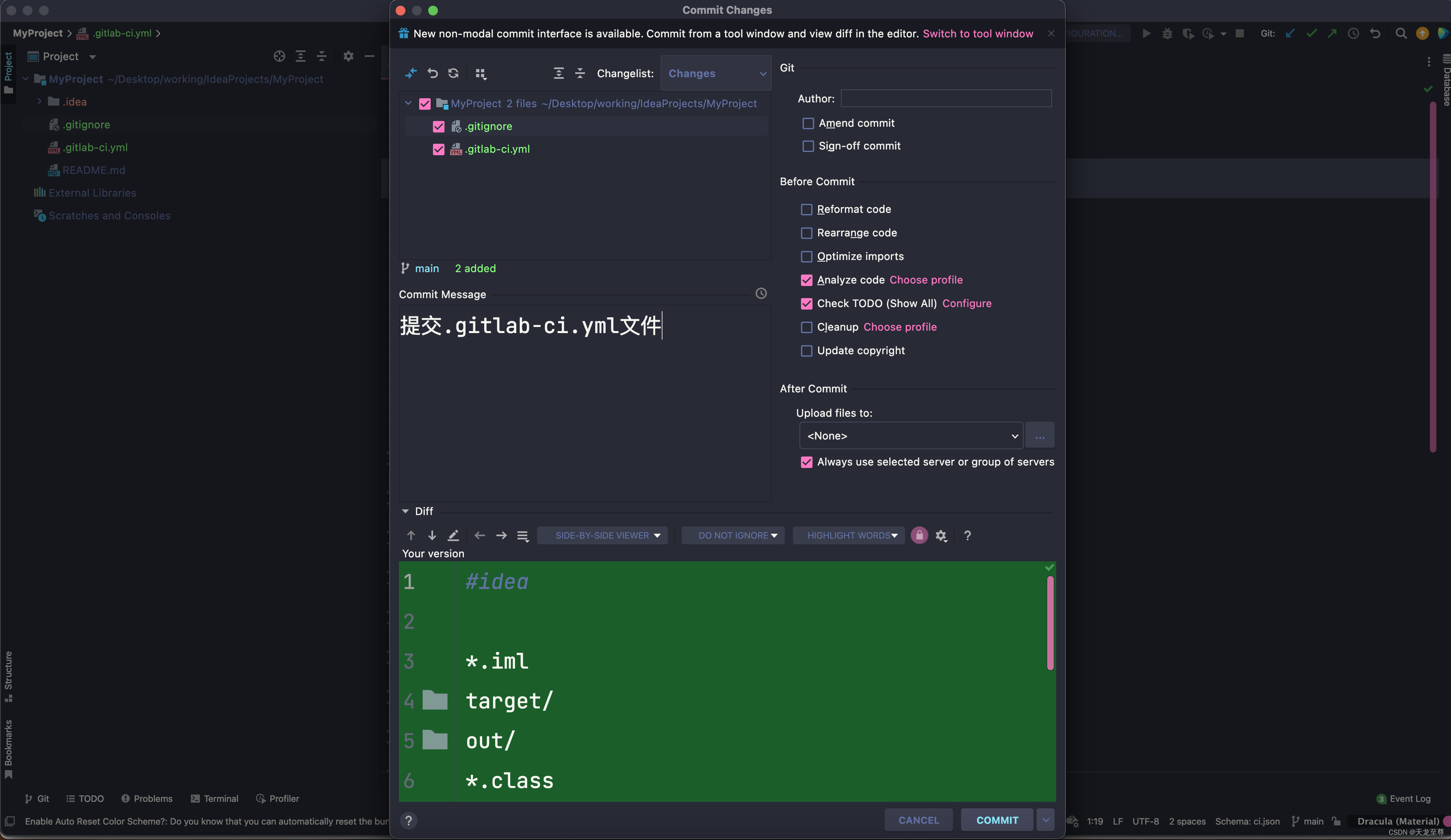Viewport: 1451px width, 840px height.
Task: Open Diff settings gear icon
Action: pyautogui.click(x=941, y=535)
